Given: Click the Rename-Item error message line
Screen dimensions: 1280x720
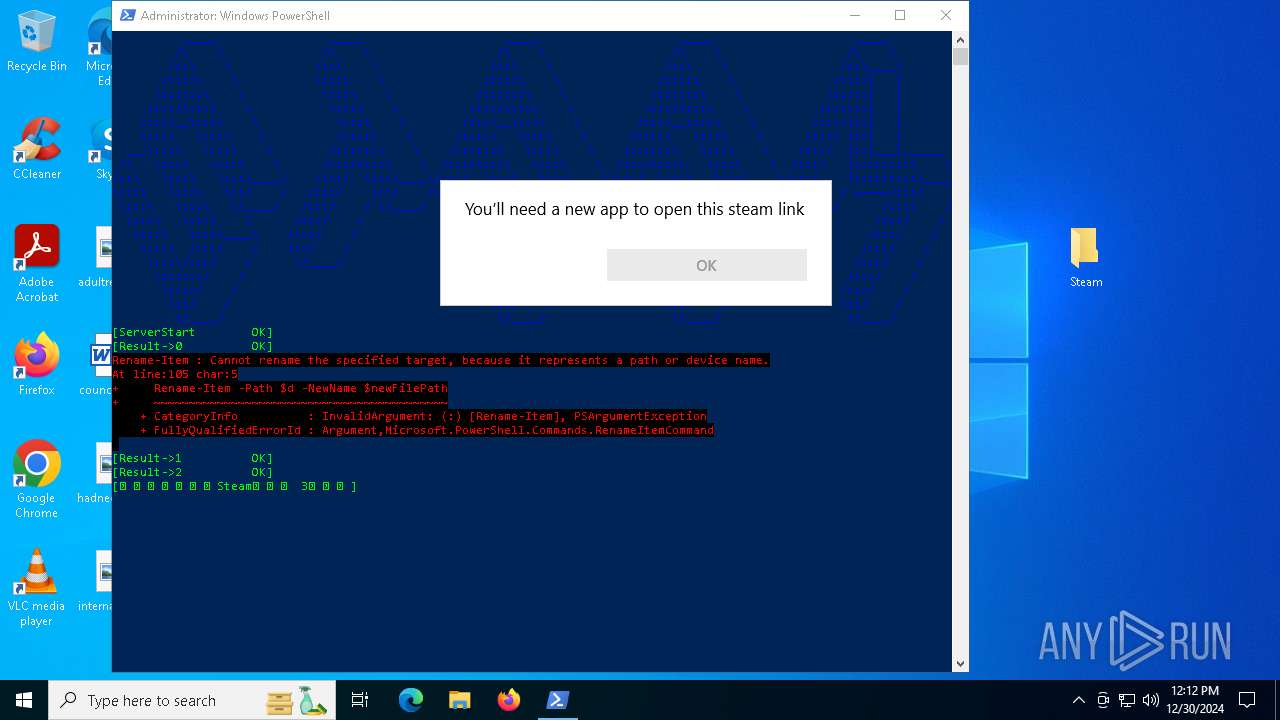Looking at the screenshot, I should coord(441,360).
